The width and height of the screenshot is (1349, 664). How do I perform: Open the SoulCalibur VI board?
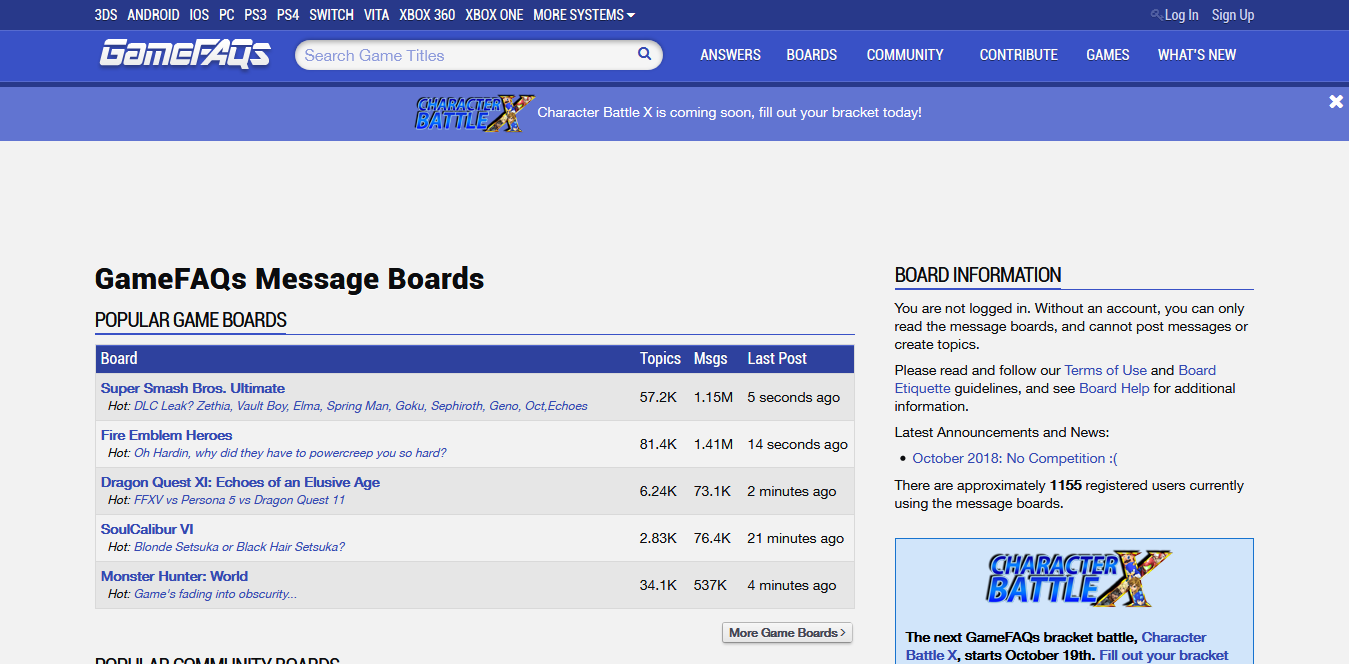click(147, 529)
